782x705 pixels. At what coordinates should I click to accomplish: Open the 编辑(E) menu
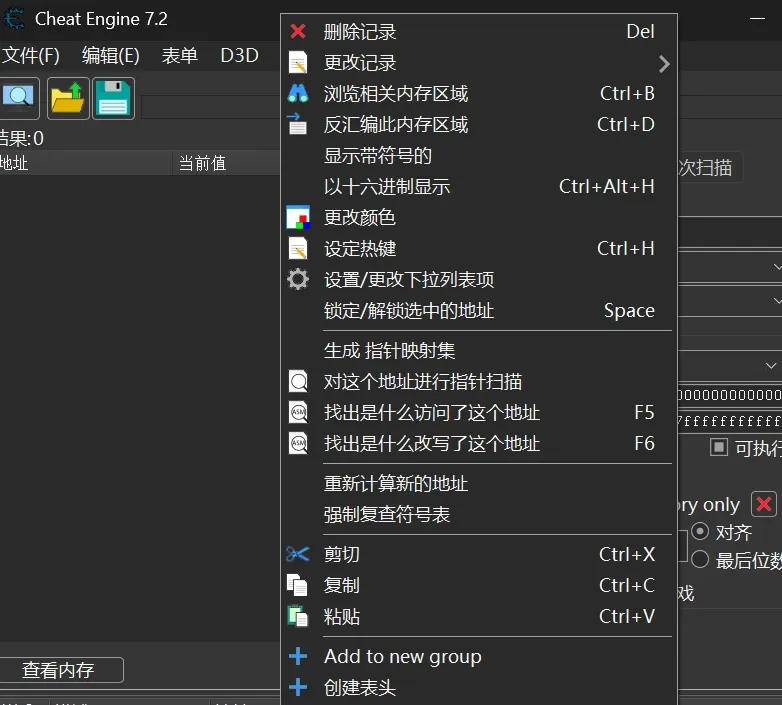point(111,55)
